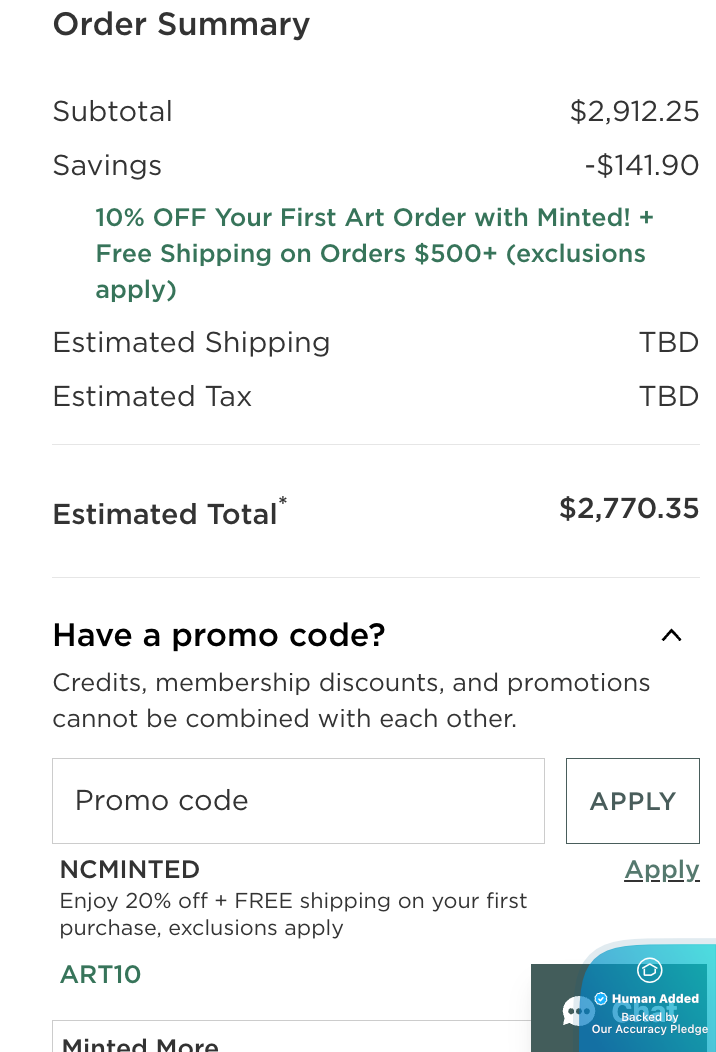Select the ART10 promo code
Screen dimensions: 716x1052
100,974
